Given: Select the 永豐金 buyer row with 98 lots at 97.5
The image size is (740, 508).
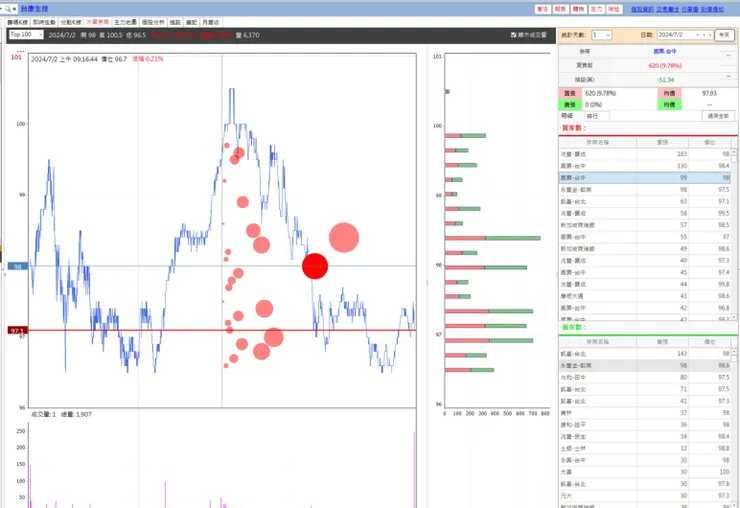Looking at the screenshot, I should click(645, 189).
